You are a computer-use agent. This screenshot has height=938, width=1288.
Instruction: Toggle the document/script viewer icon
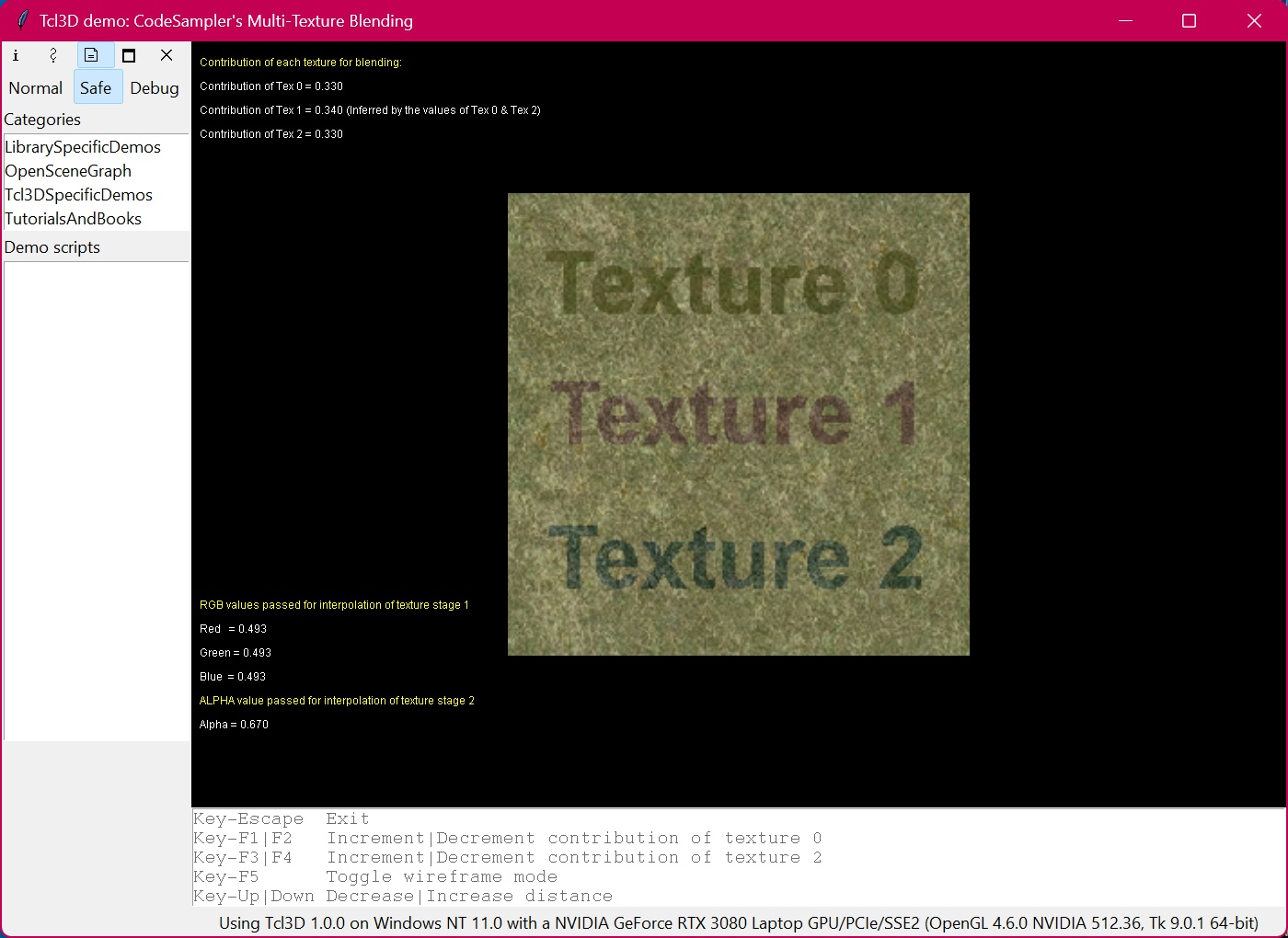click(91, 55)
